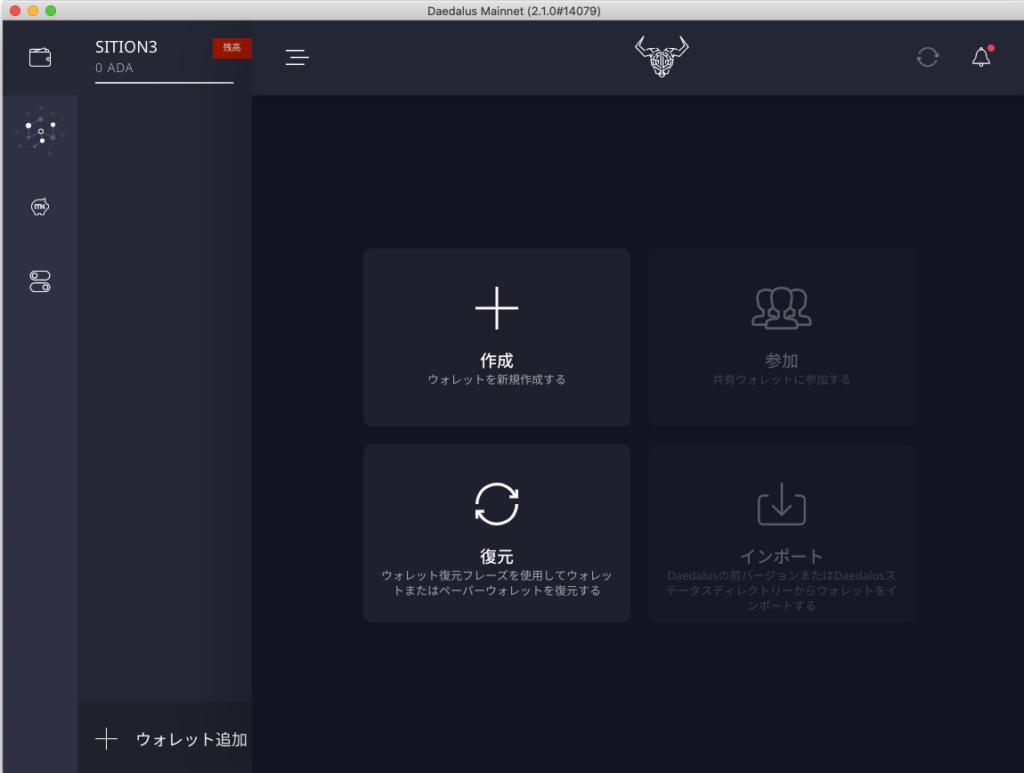
Task: Open notifications via the bell icon
Action: tap(979, 57)
